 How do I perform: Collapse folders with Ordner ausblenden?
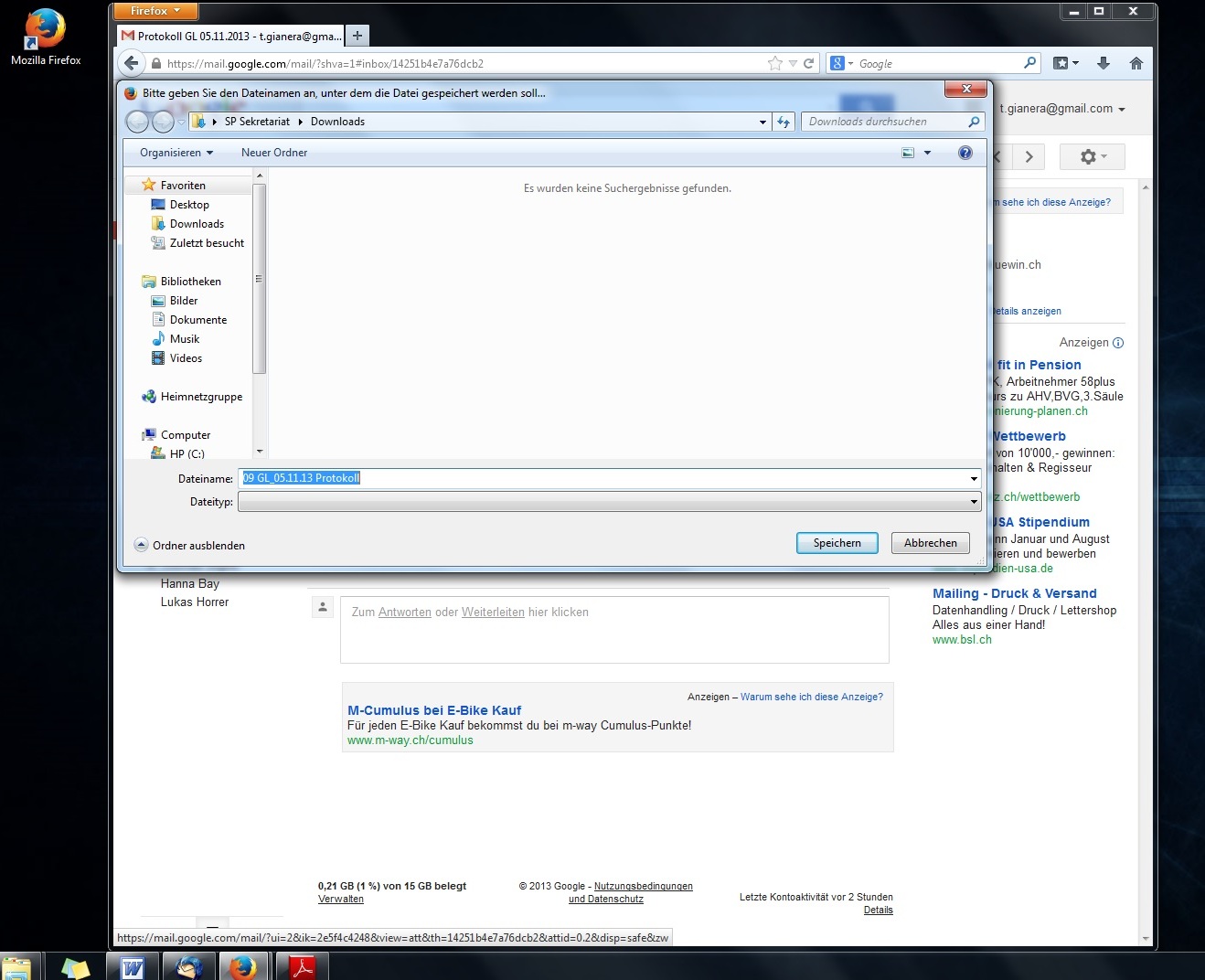coord(189,545)
